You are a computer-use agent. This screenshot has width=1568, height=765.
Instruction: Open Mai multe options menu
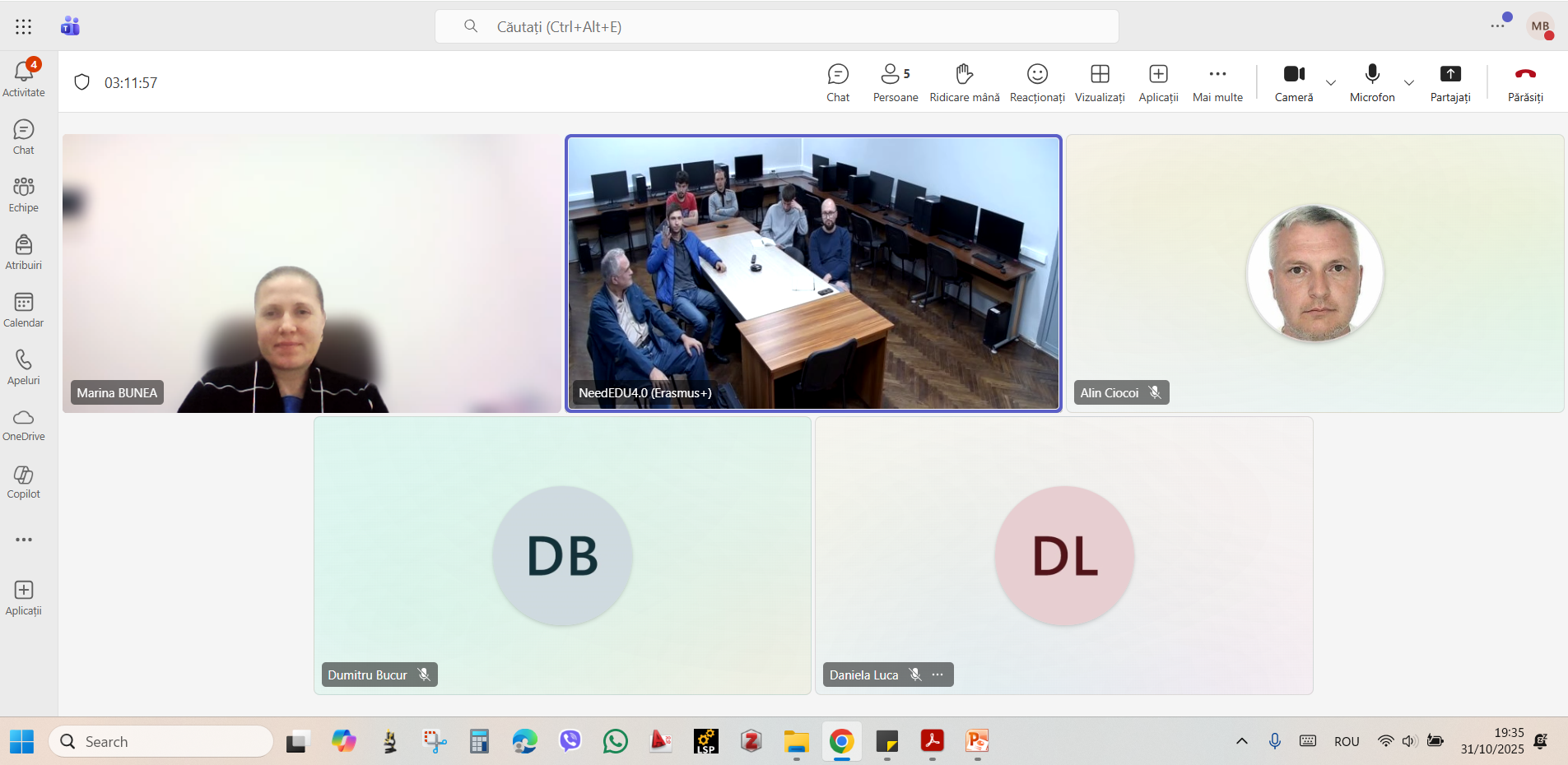(1217, 83)
